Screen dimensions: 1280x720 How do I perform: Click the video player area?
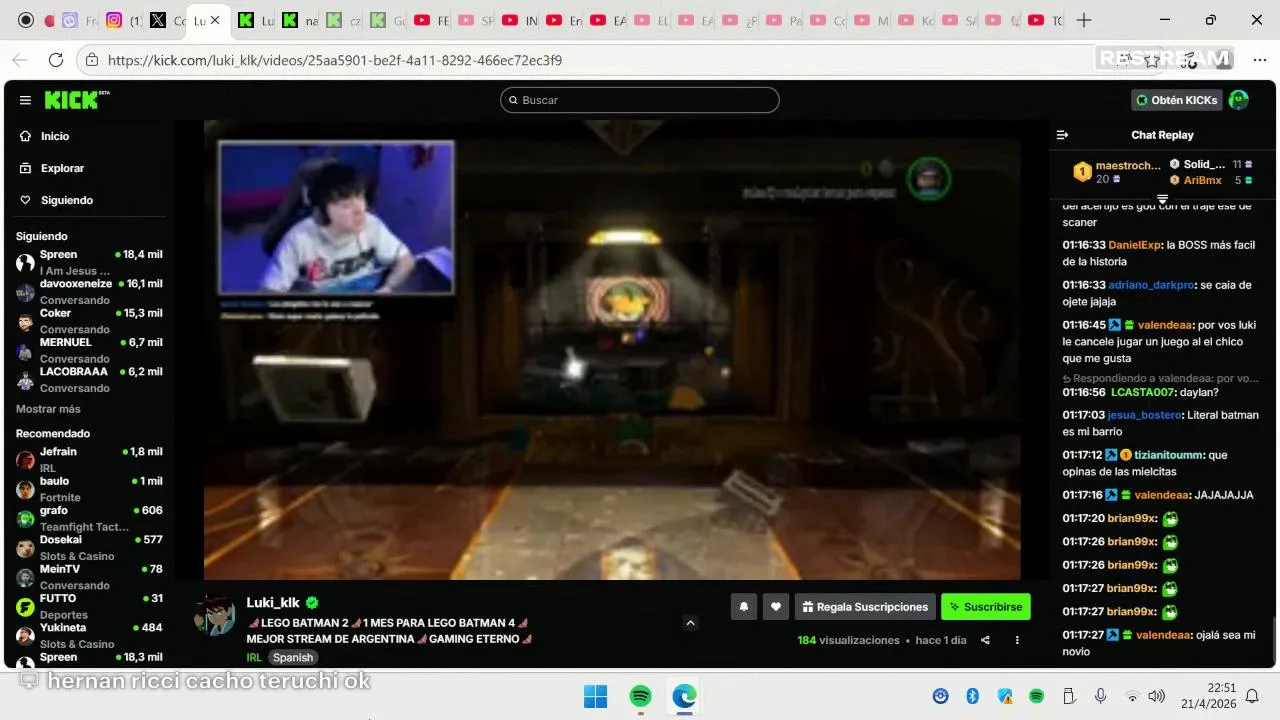click(x=612, y=350)
